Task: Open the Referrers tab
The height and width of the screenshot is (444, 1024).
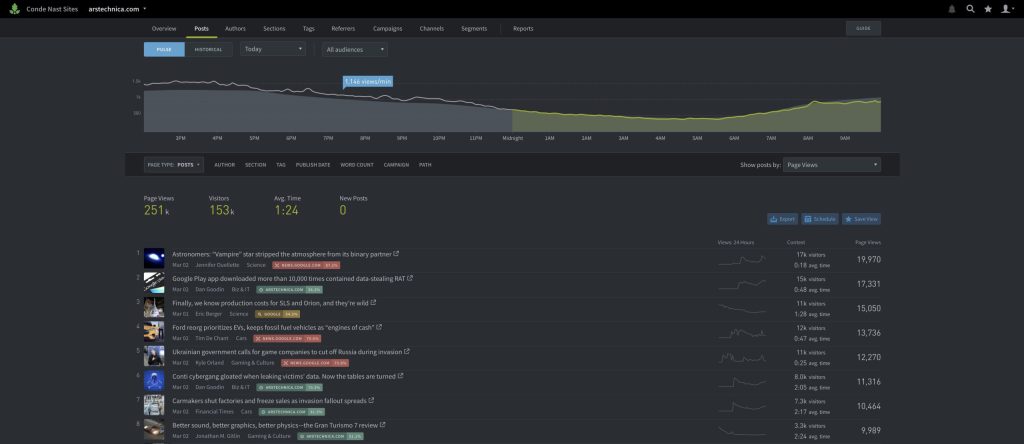Action: (344, 29)
